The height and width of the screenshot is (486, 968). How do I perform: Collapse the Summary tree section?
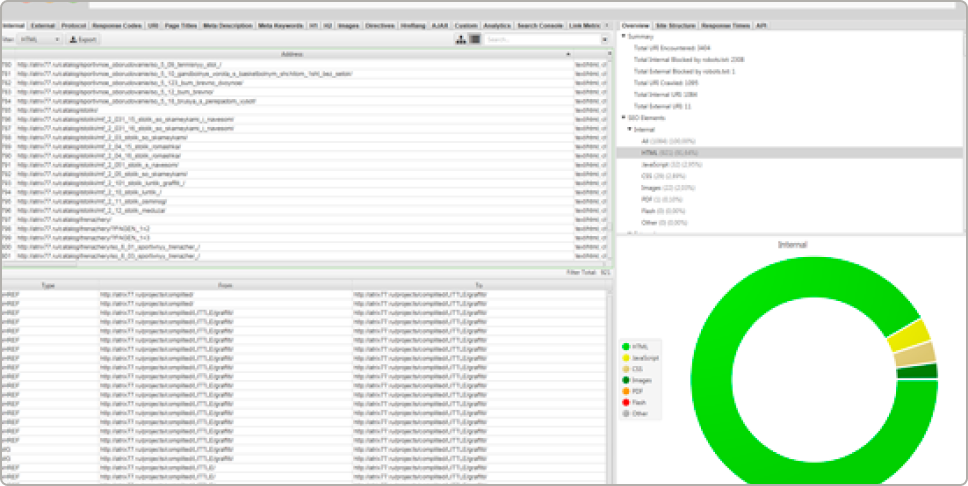pos(623,36)
